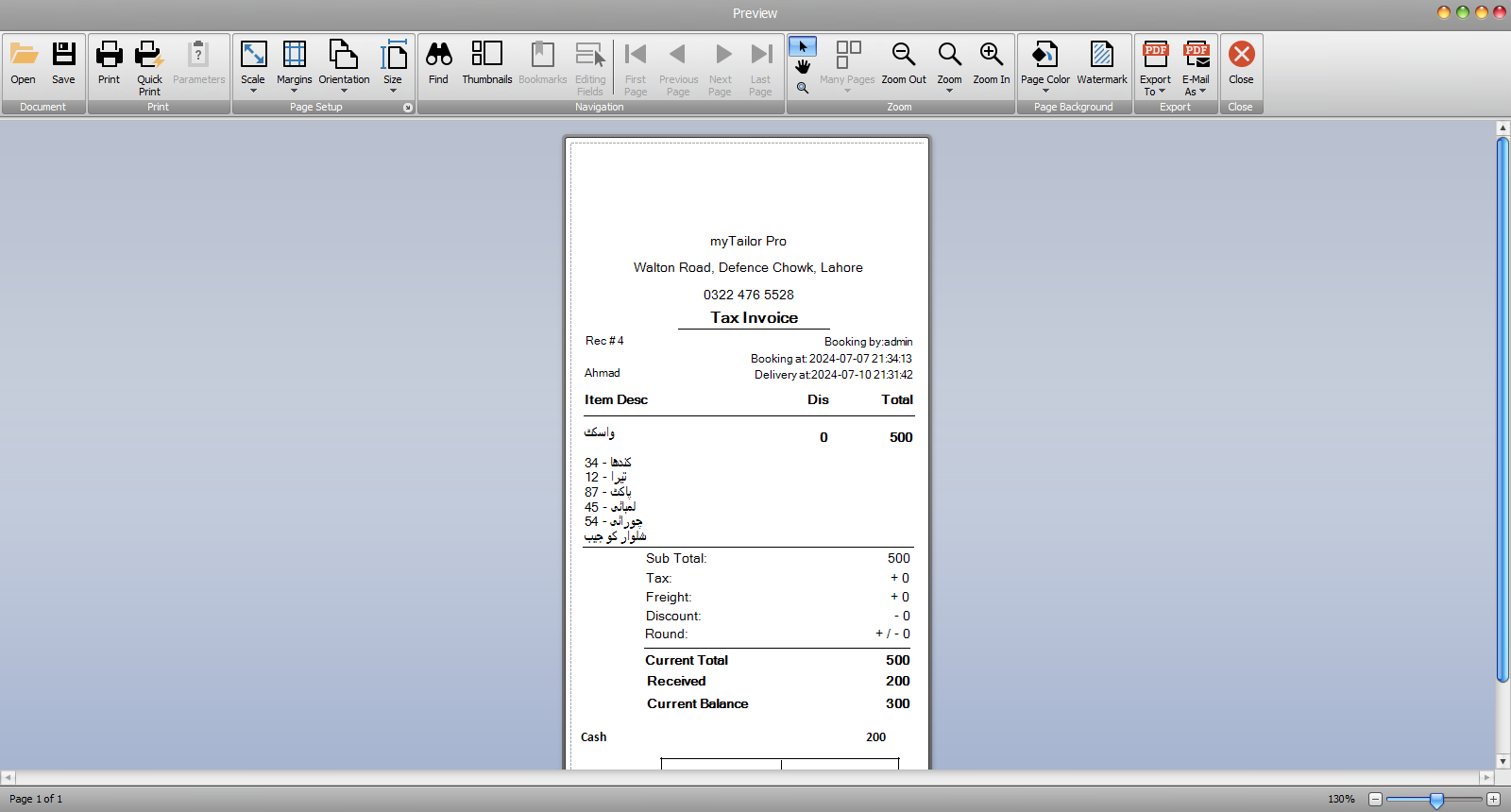The image size is (1511, 812).
Task: Open the Orientation menu
Action: click(x=344, y=68)
